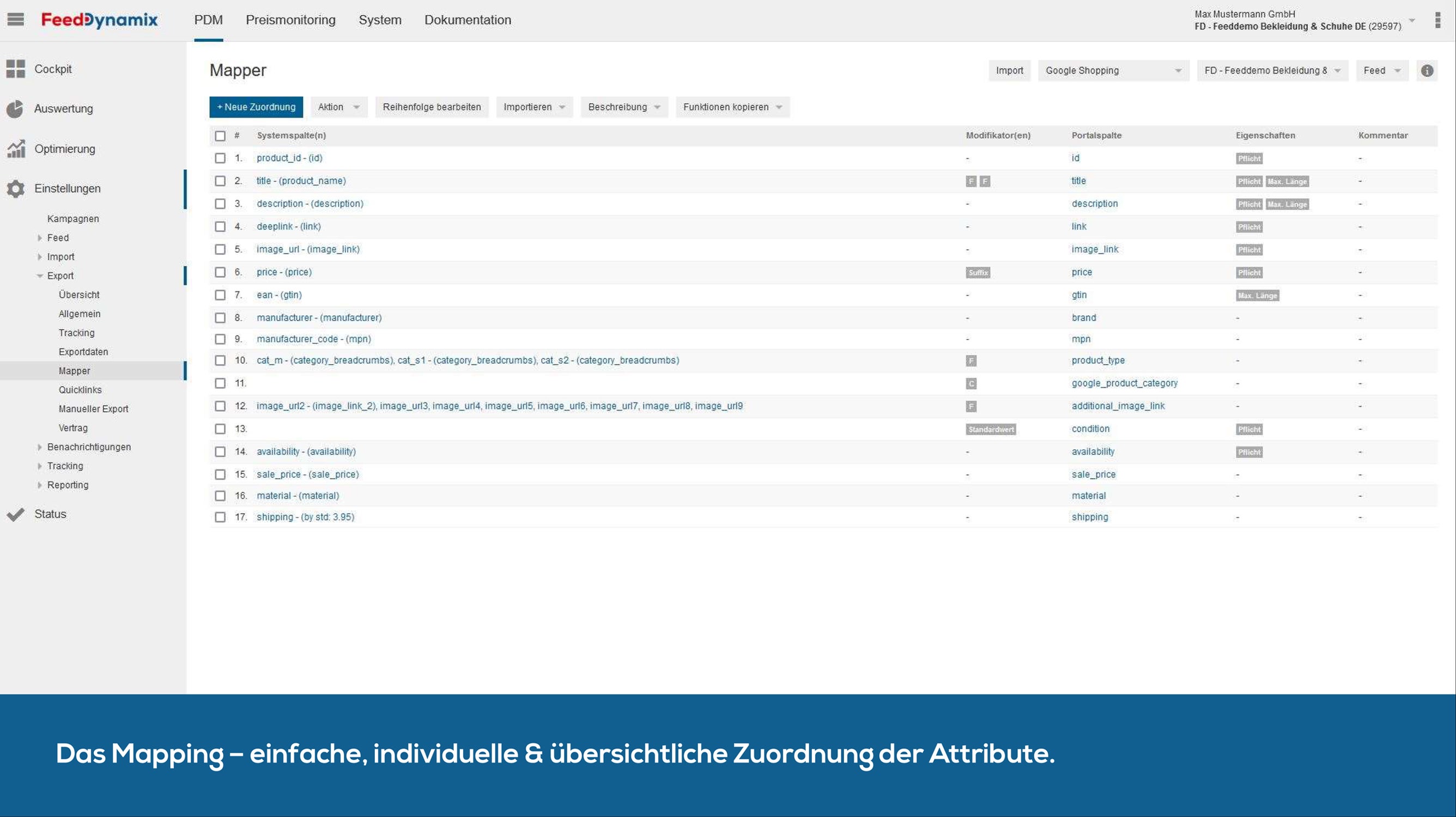Open the Google Shopping dropdown

(x=1113, y=71)
